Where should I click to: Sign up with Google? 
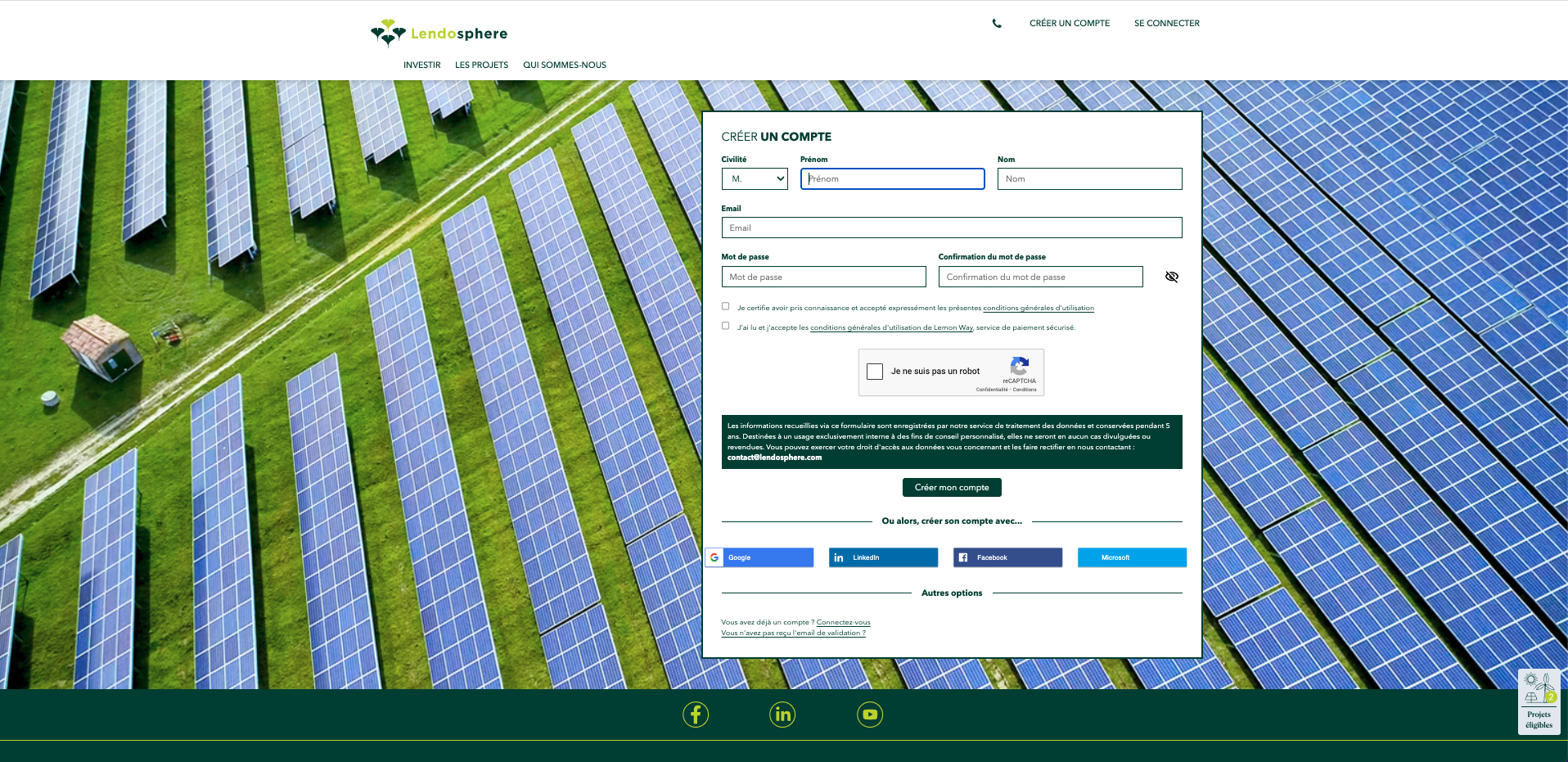click(x=759, y=557)
